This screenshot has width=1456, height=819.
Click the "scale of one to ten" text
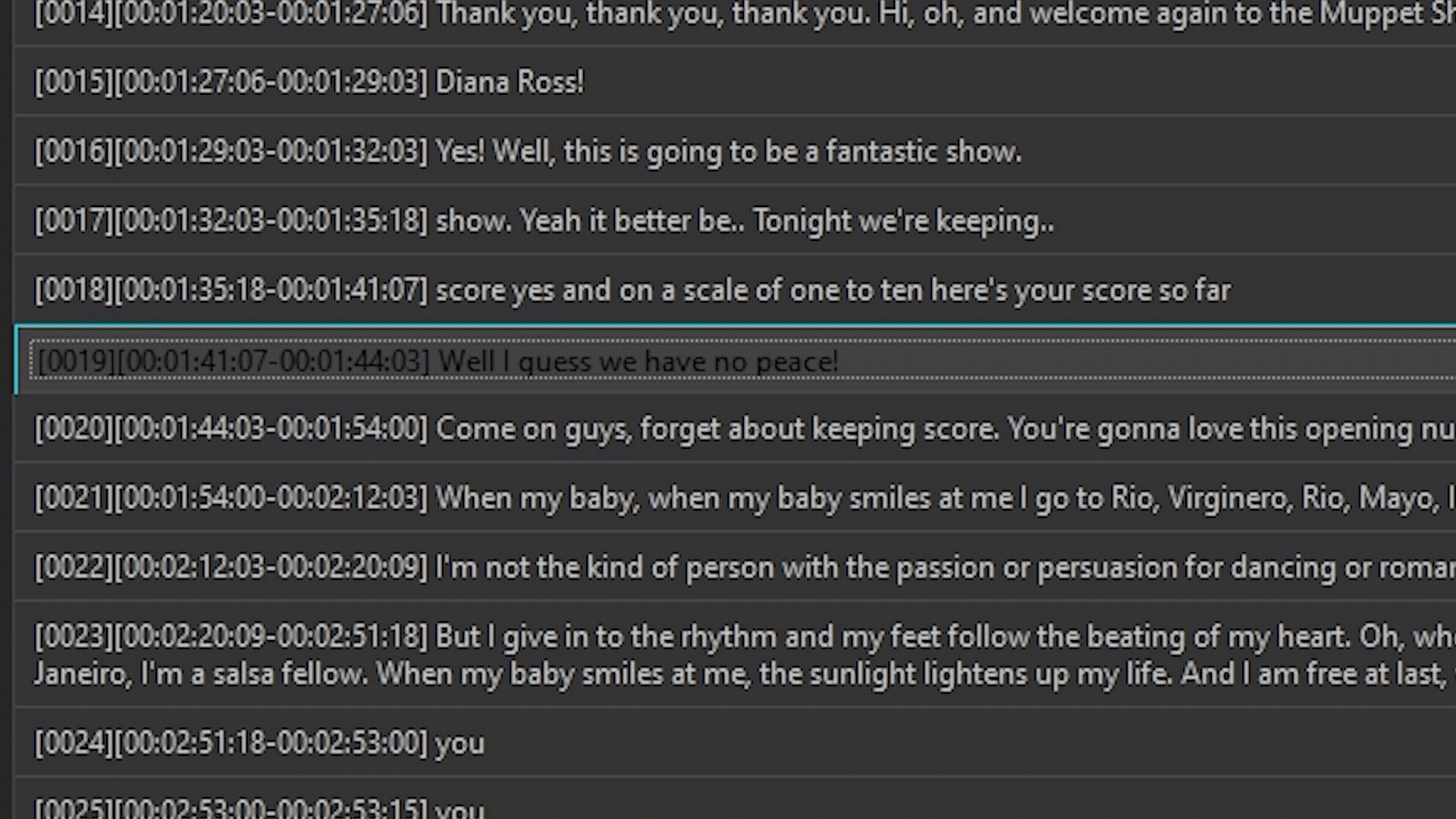coord(766,290)
